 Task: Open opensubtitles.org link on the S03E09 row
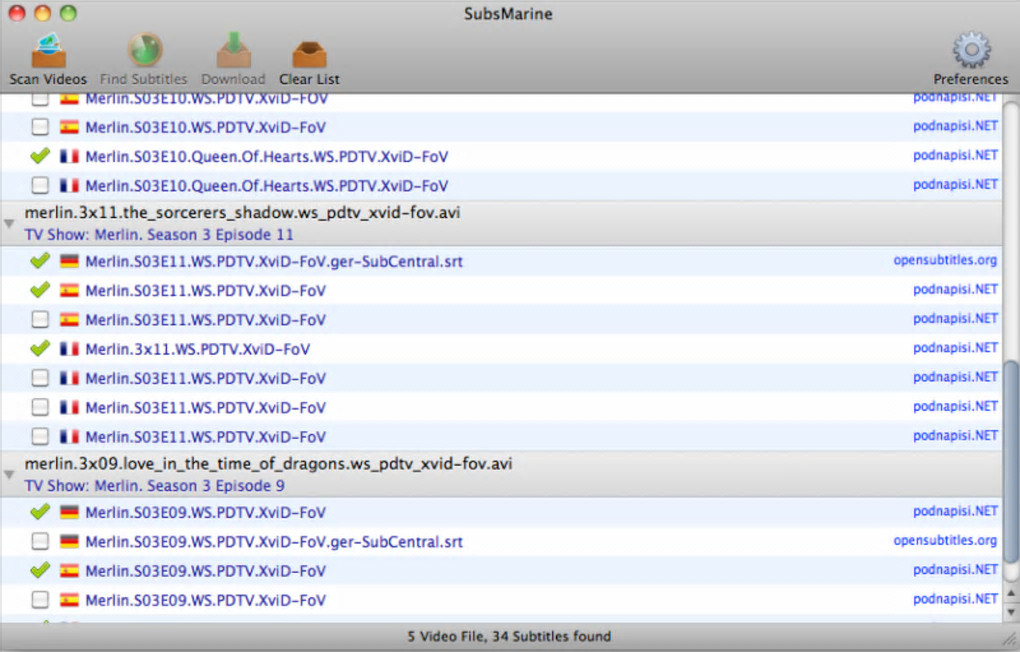point(945,541)
